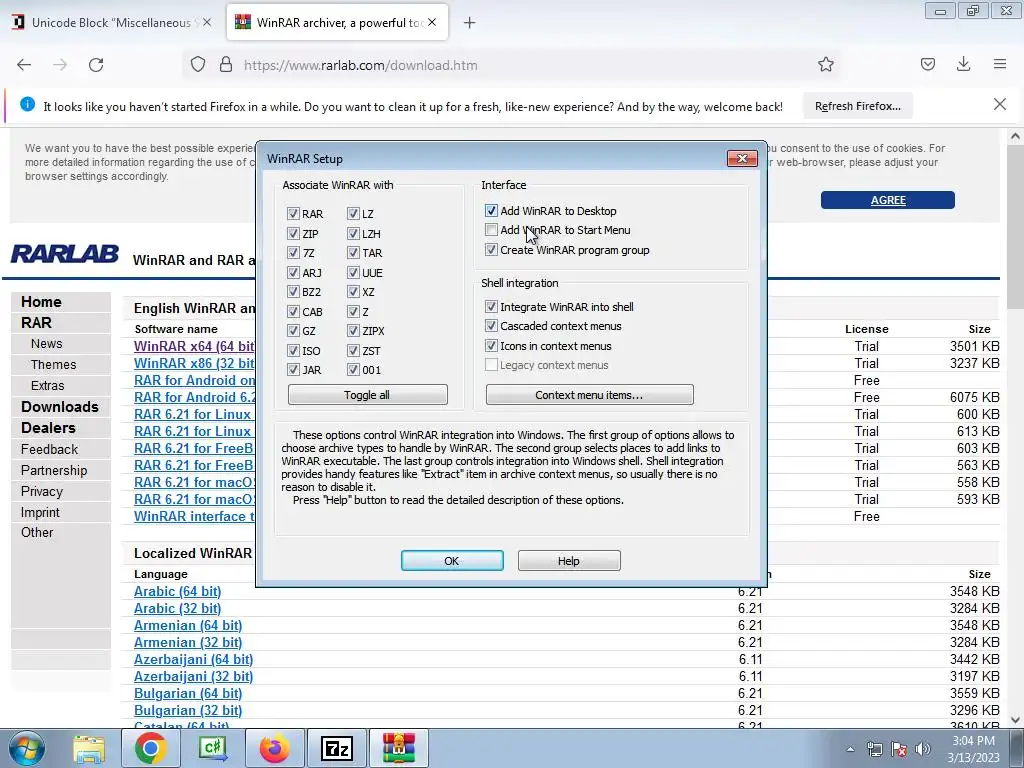1024x768 pixels.
Task: Open the Feedback sidebar link
Action: (x=49, y=449)
